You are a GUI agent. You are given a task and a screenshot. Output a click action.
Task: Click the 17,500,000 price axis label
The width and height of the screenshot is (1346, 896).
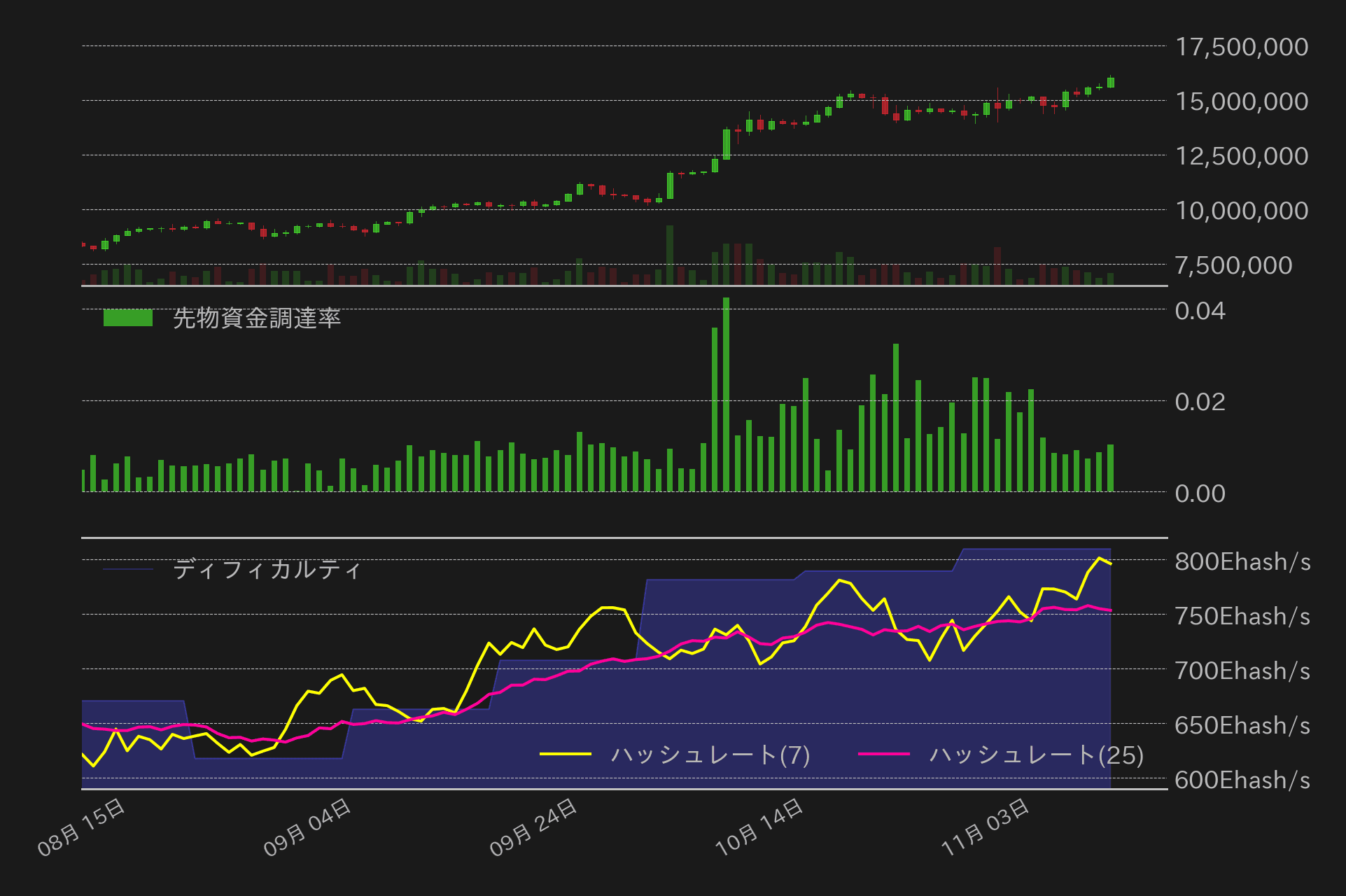(1241, 47)
